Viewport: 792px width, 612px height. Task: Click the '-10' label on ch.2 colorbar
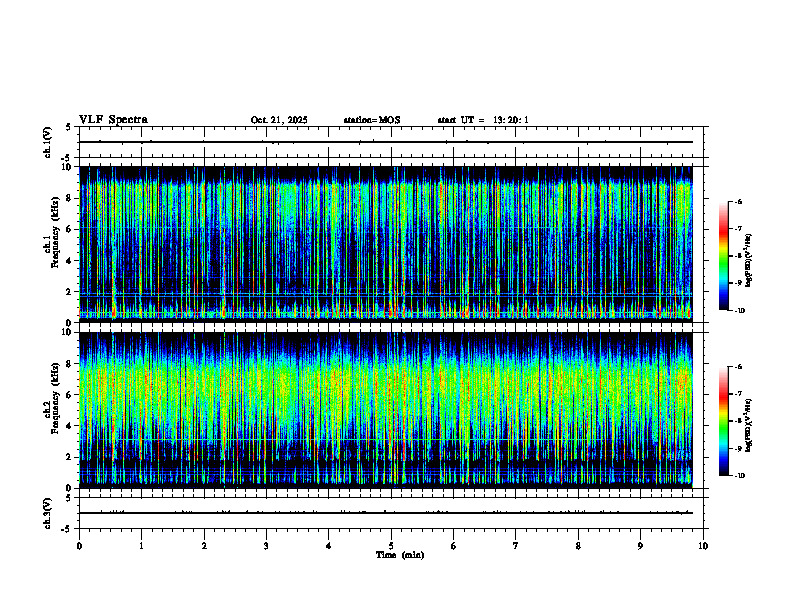tap(739, 476)
